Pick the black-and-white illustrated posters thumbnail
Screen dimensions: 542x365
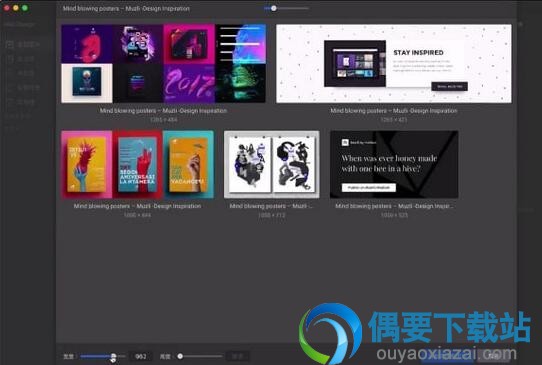click(272, 164)
